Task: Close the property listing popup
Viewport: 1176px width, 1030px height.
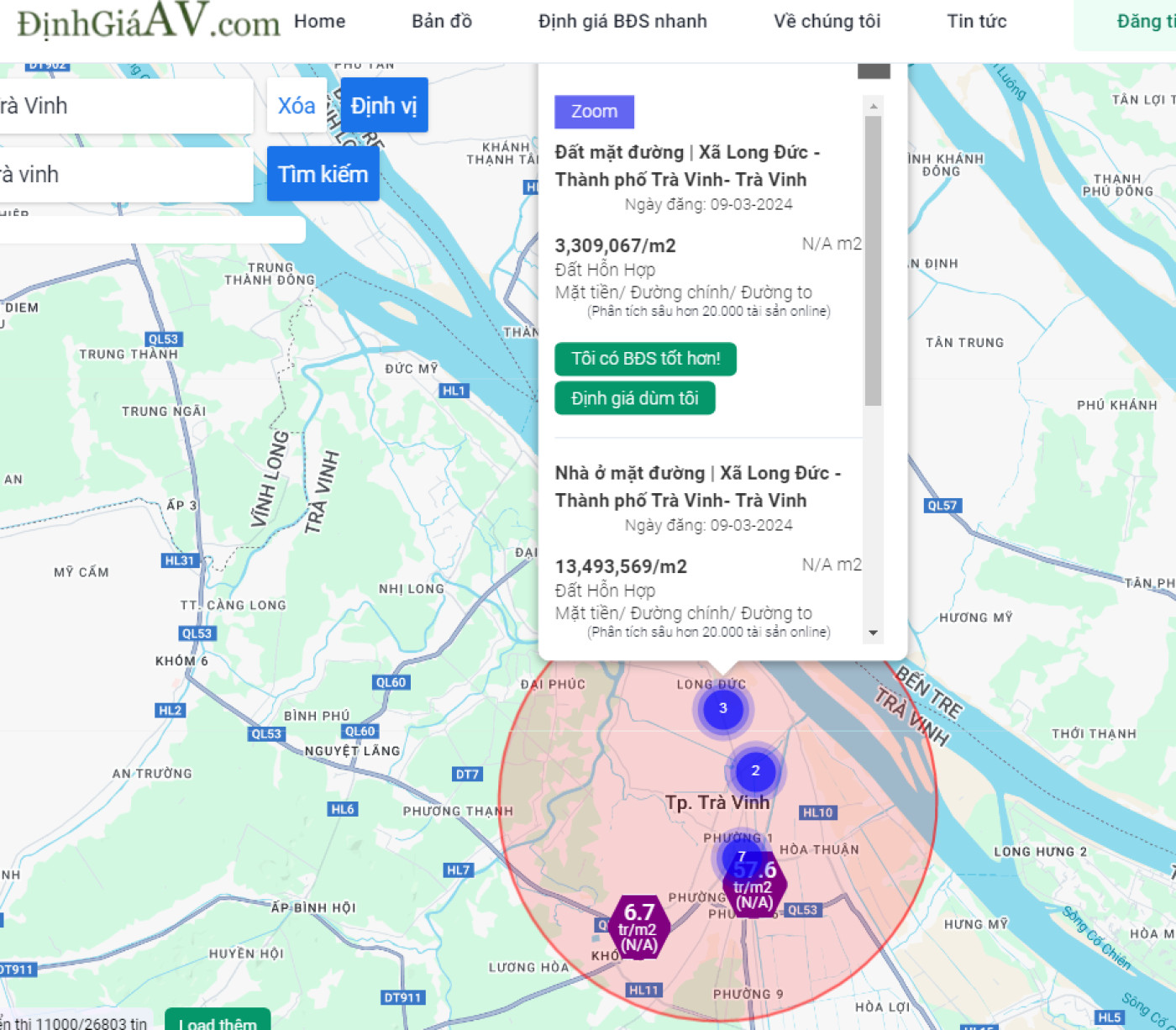Action: click(874, 71)
